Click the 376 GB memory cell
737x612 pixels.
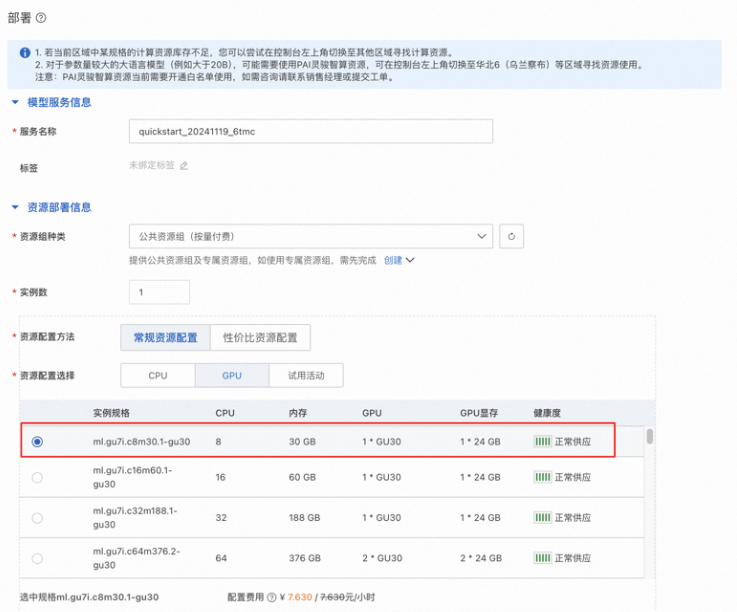point(305,558)
